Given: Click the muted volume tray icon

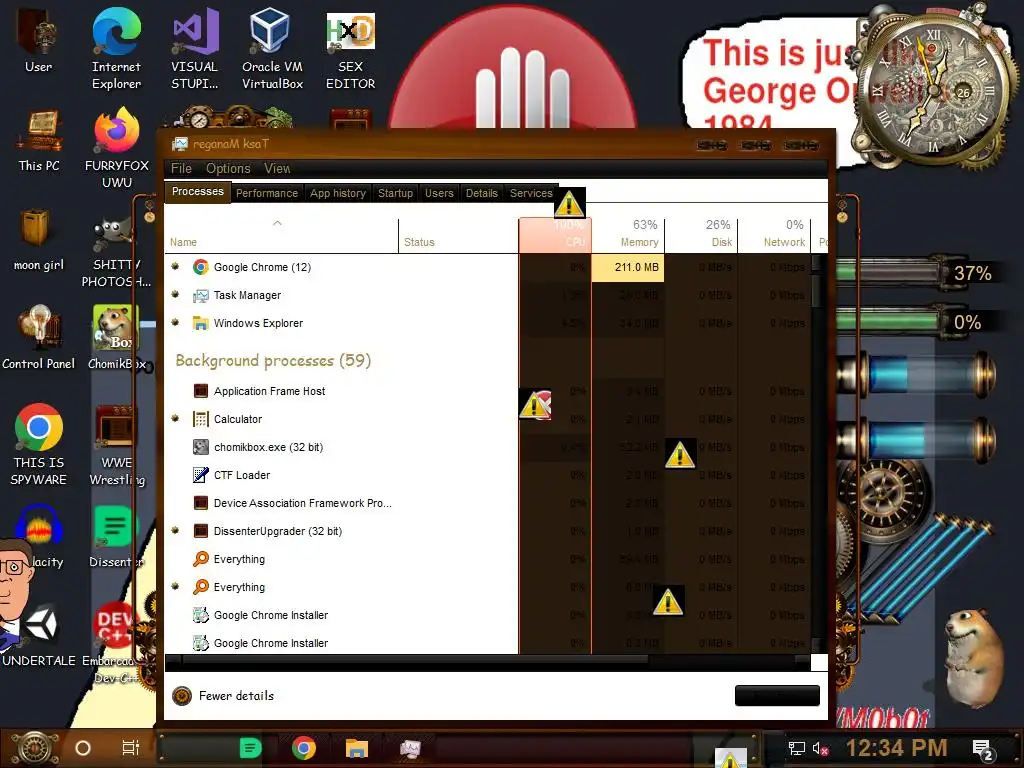Looking at the screenshot, I should point(820,748).
